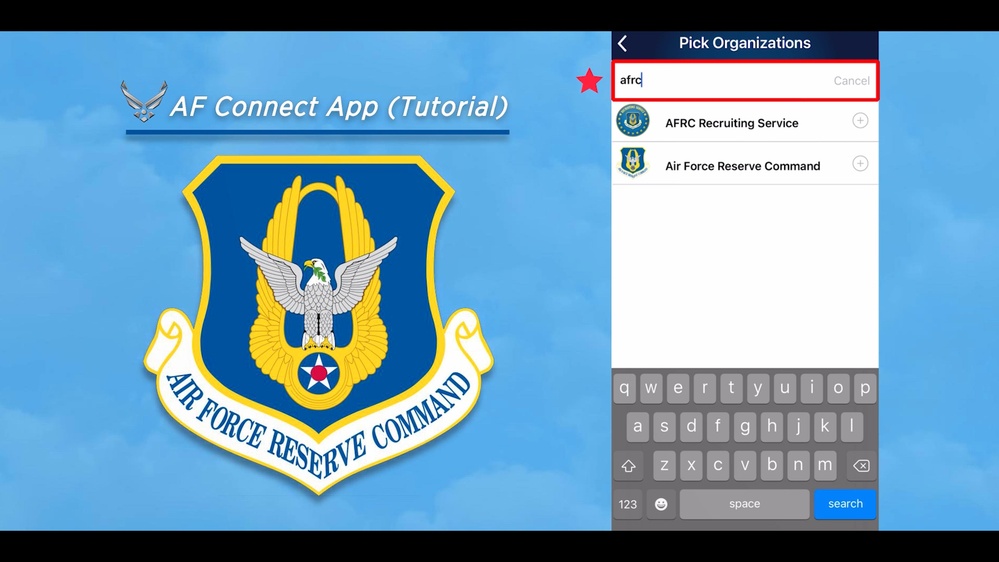This screenshot has width=999, height=562.
Task: Tap the x key
Action: pos(691,466)
